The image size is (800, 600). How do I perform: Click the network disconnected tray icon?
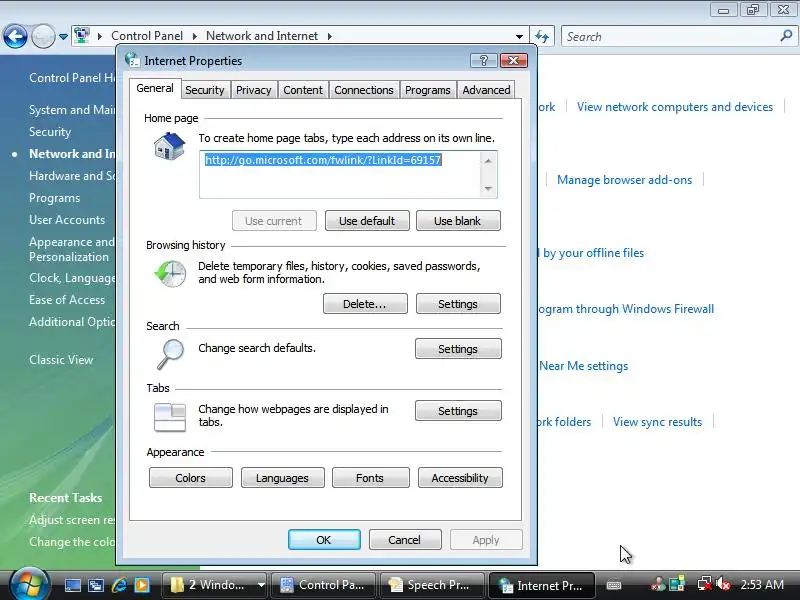705,584
